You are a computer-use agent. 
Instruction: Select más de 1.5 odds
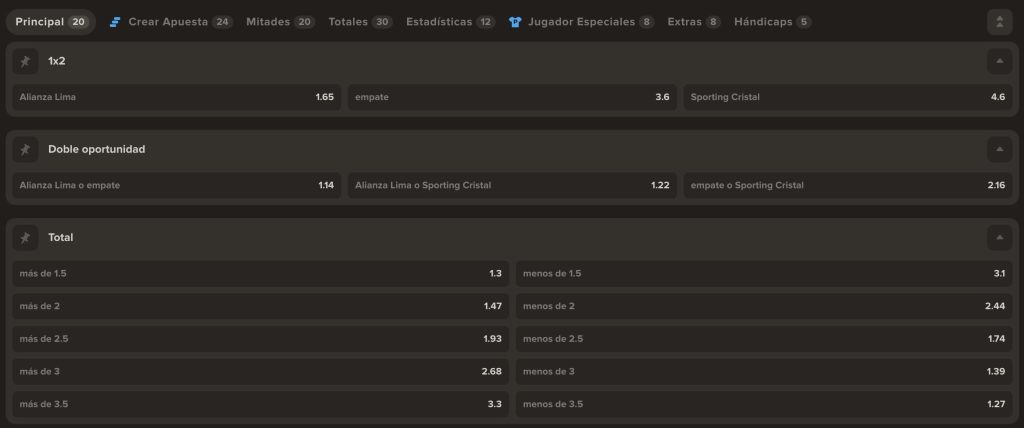tap(261, 274)
